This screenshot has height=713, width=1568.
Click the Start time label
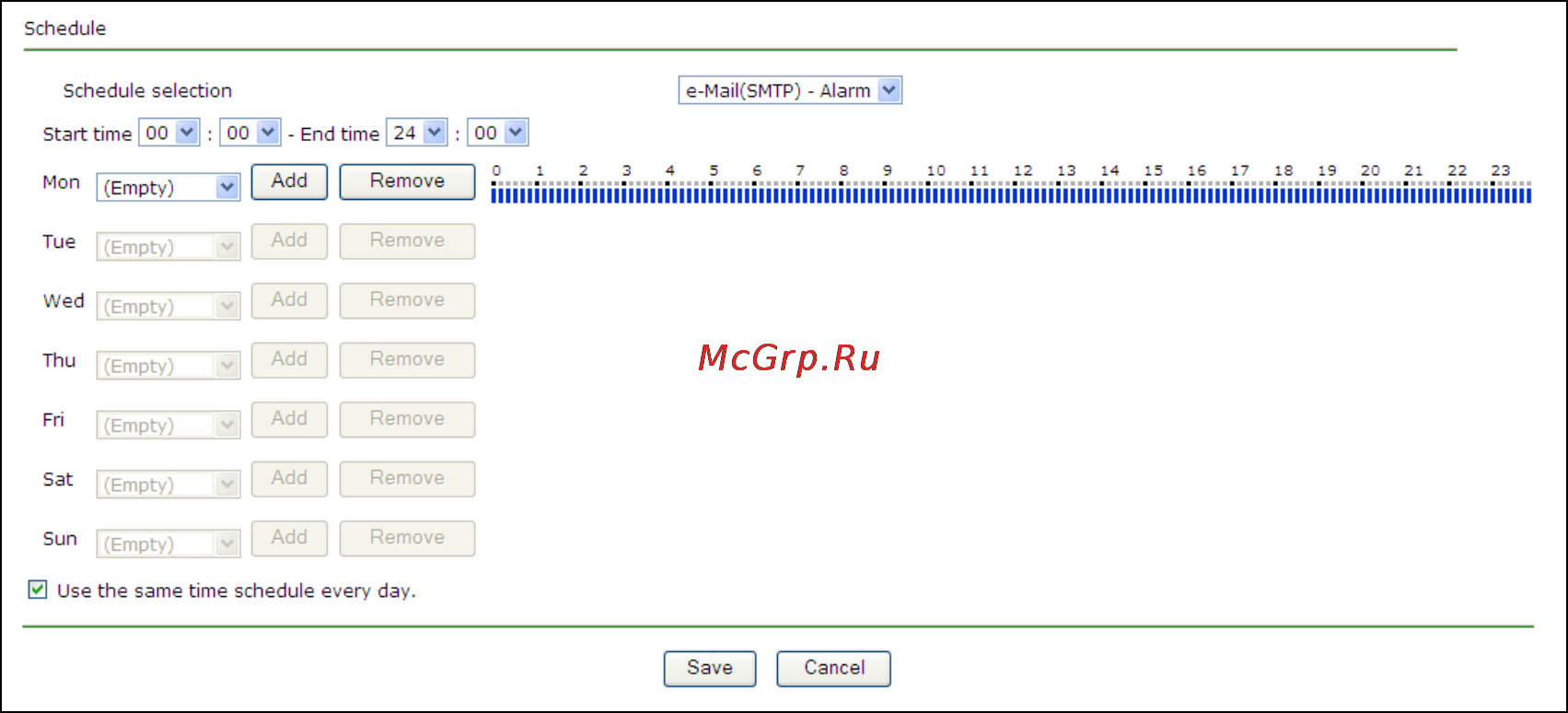pyautogui.click(x=87, y=134)
